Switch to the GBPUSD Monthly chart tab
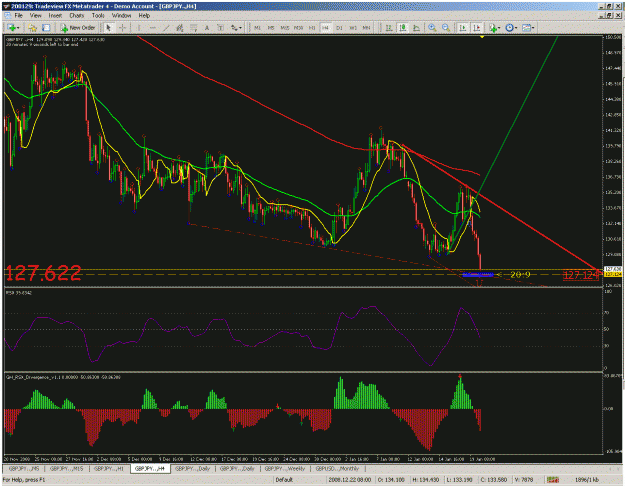Viewport: 625px width, 486px height. click(337, 468)
